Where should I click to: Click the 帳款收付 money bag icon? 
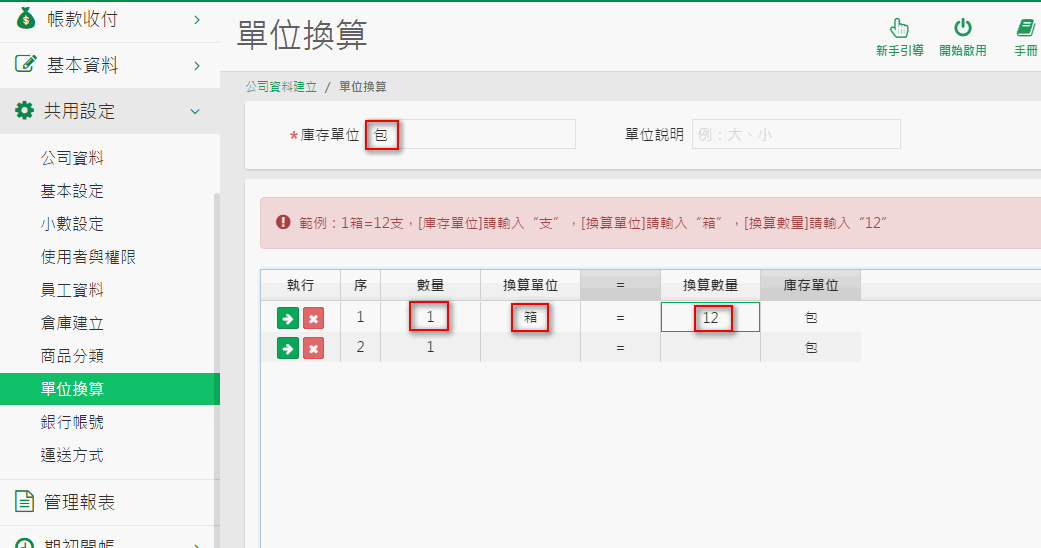coord(25,19)
